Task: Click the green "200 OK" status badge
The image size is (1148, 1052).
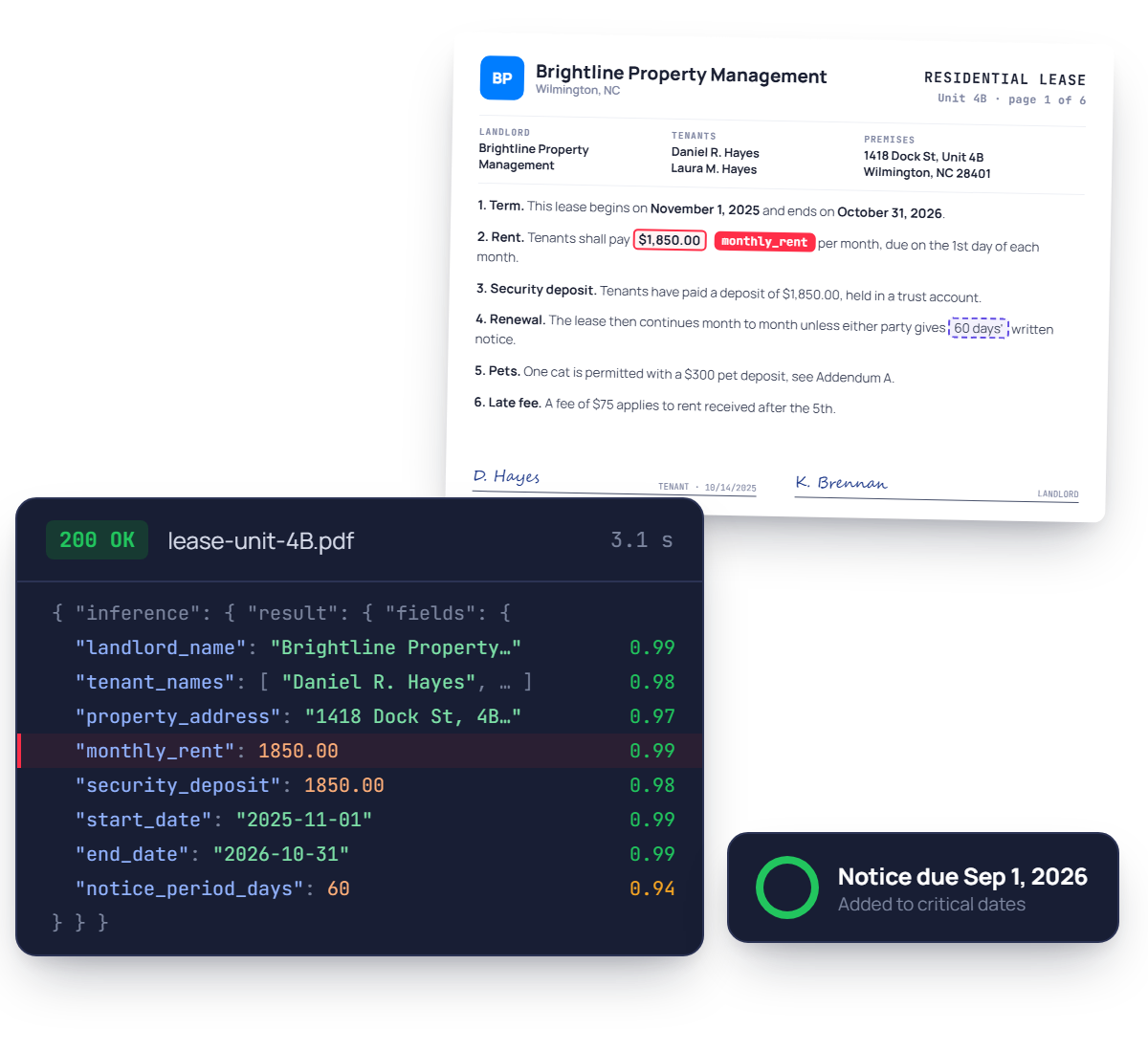Action: 97,540
